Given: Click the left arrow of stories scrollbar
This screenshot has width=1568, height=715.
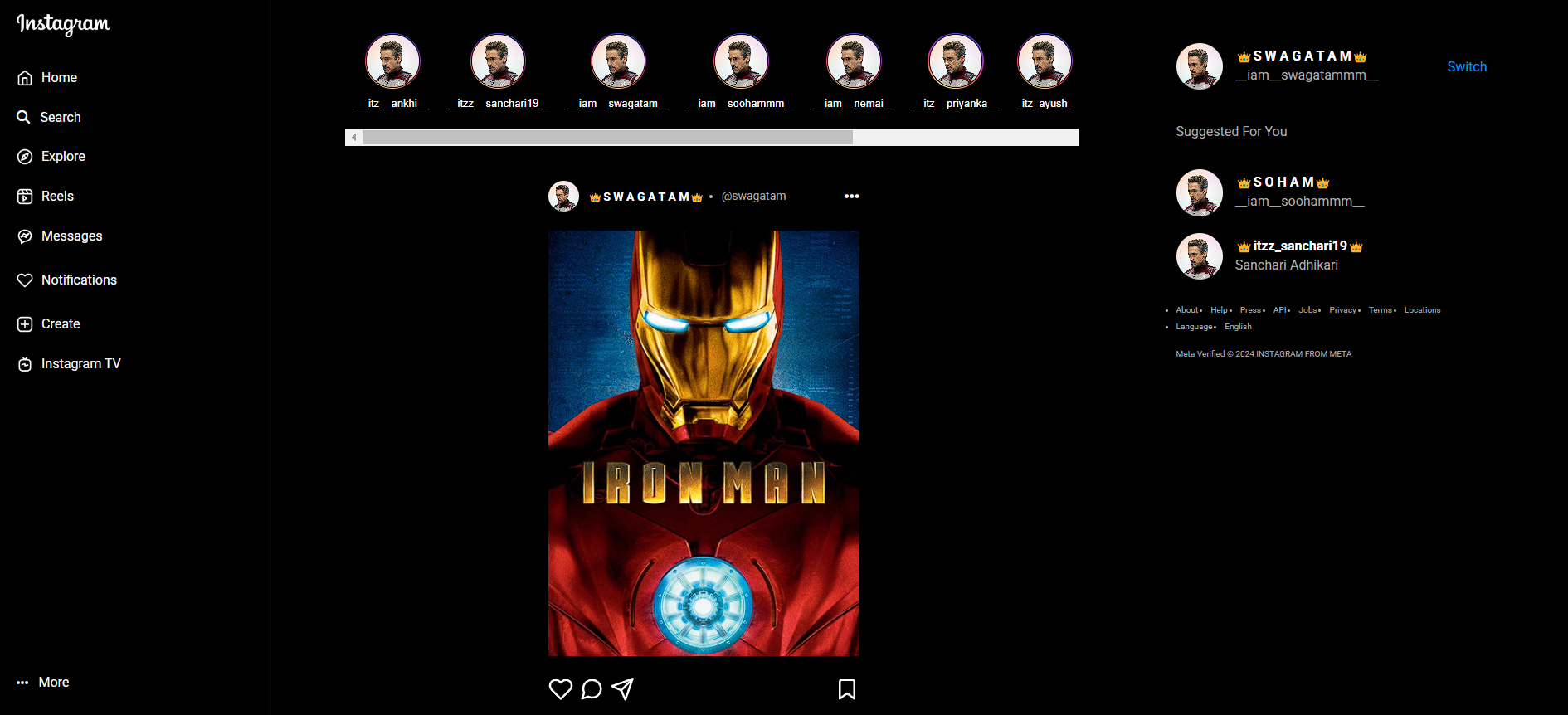Looking at the screenshot, I should (354, 138).
